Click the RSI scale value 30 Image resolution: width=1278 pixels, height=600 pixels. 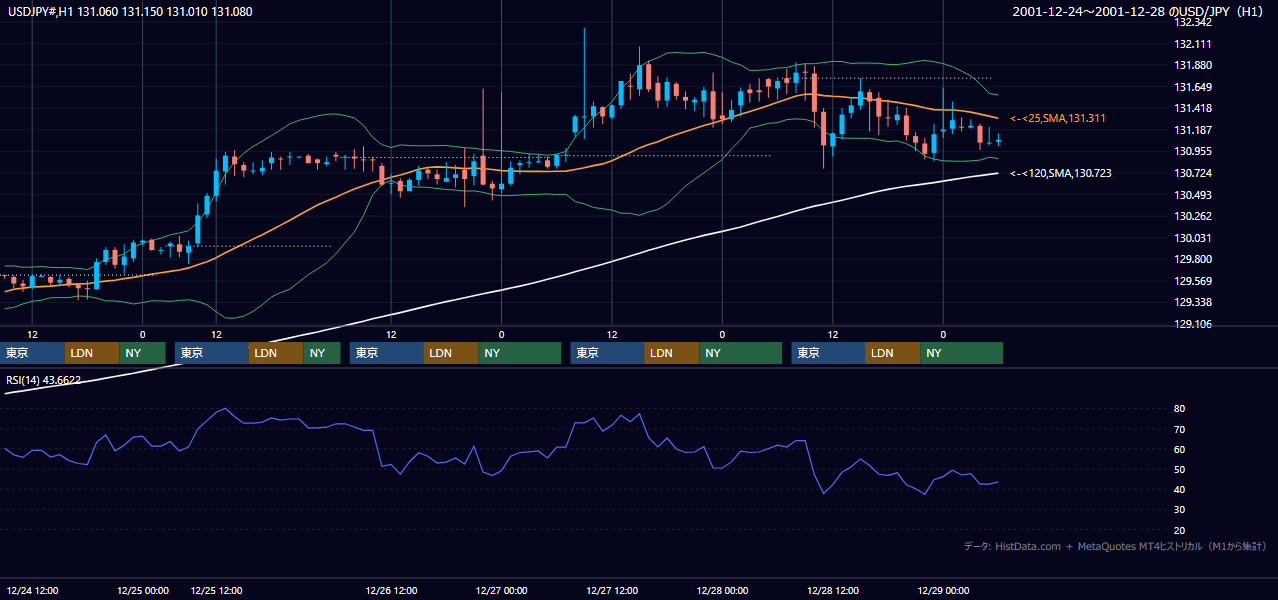point(1180,510)
